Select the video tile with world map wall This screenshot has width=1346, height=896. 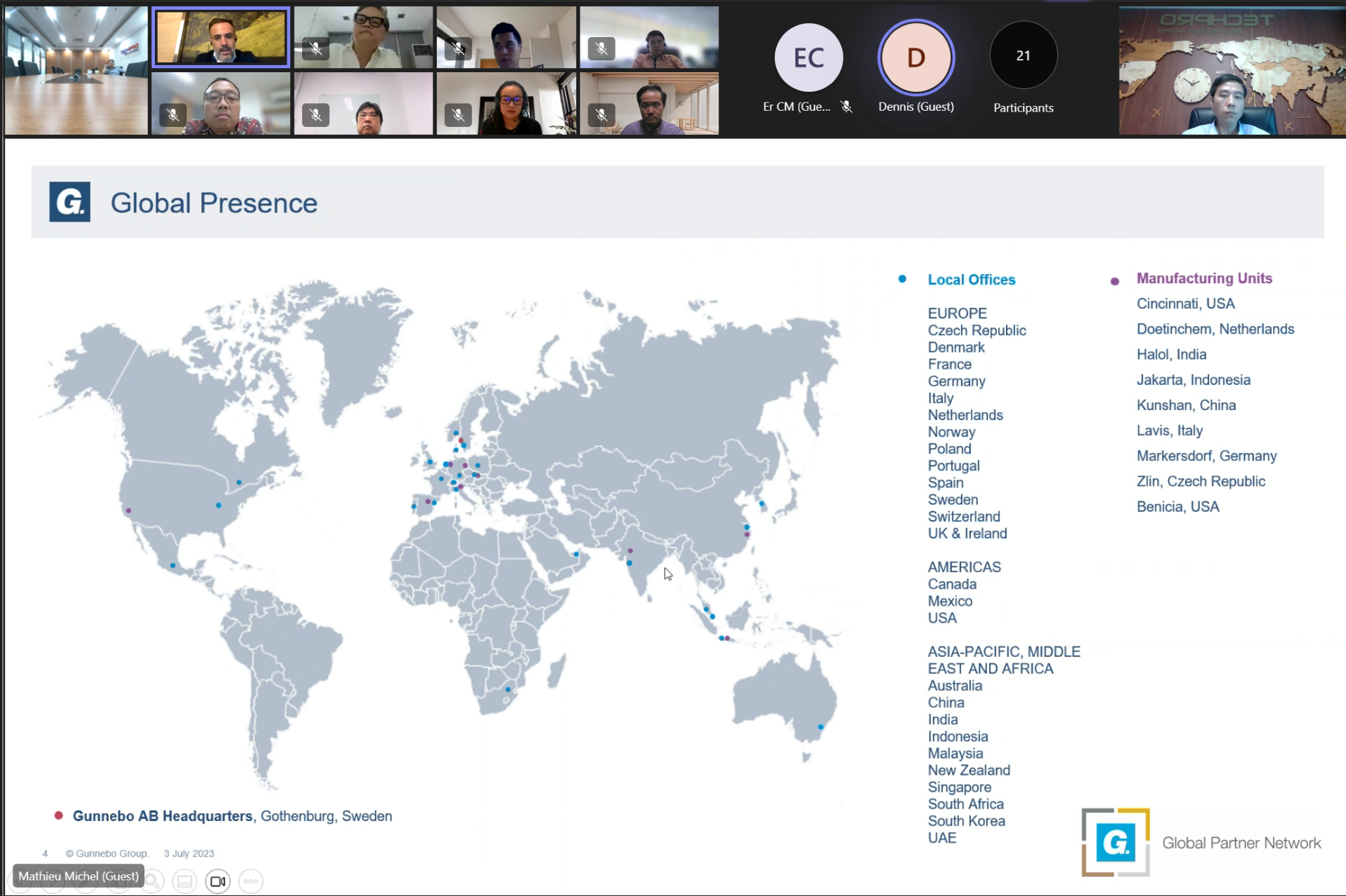[1232, 71]
